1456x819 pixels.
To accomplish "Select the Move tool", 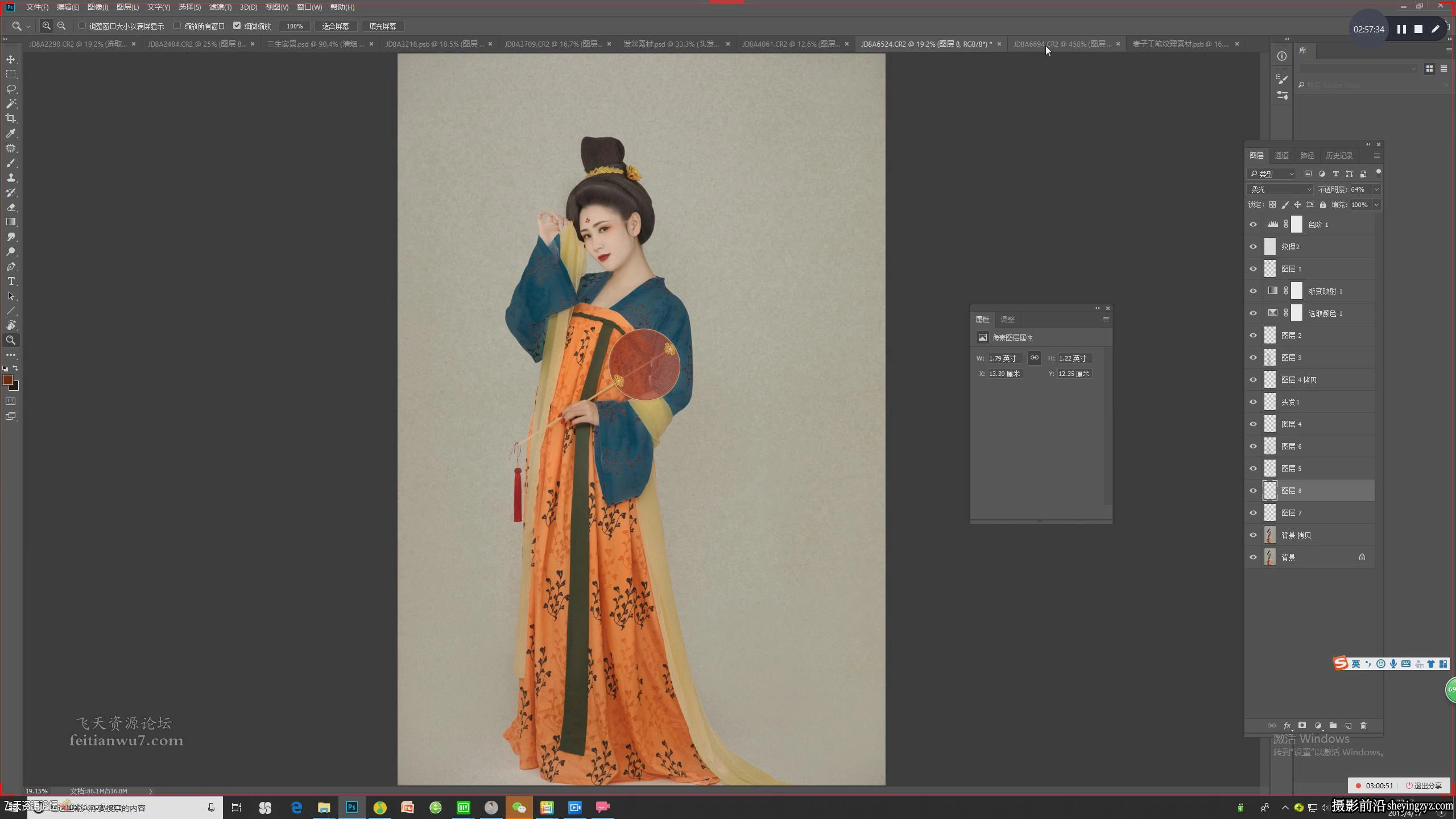I will pyautogui.click(x=11, y=59).
